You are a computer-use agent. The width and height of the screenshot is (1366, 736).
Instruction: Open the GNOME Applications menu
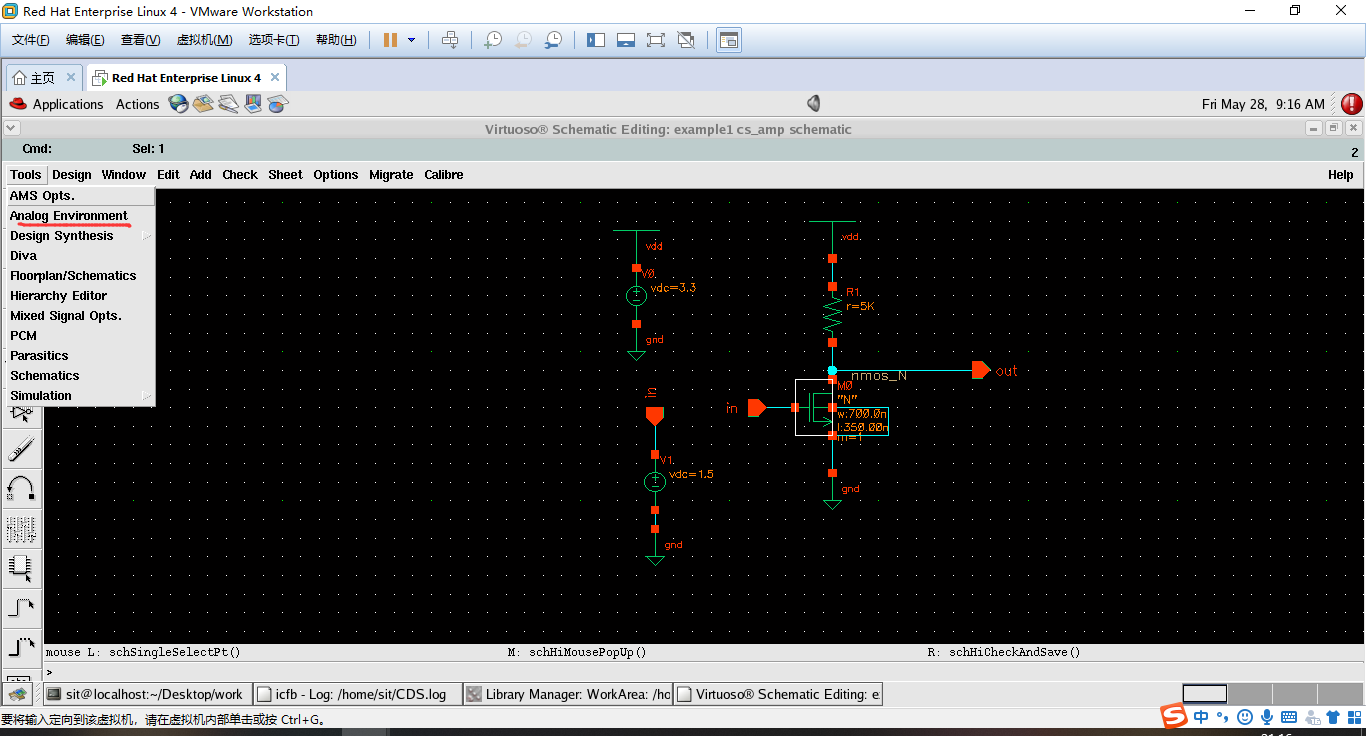(56, 104)
